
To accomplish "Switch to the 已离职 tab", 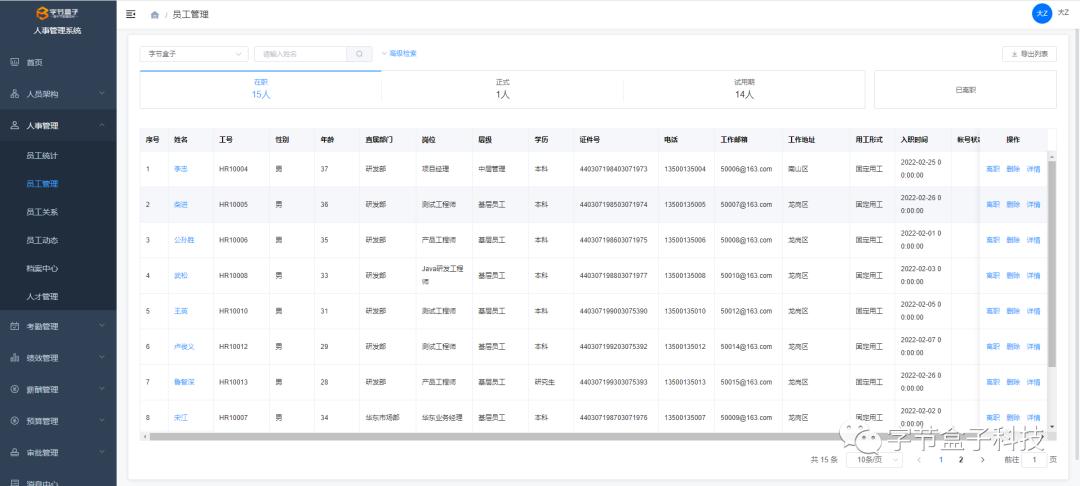I will pyautogui.click(x=965, y=90).
